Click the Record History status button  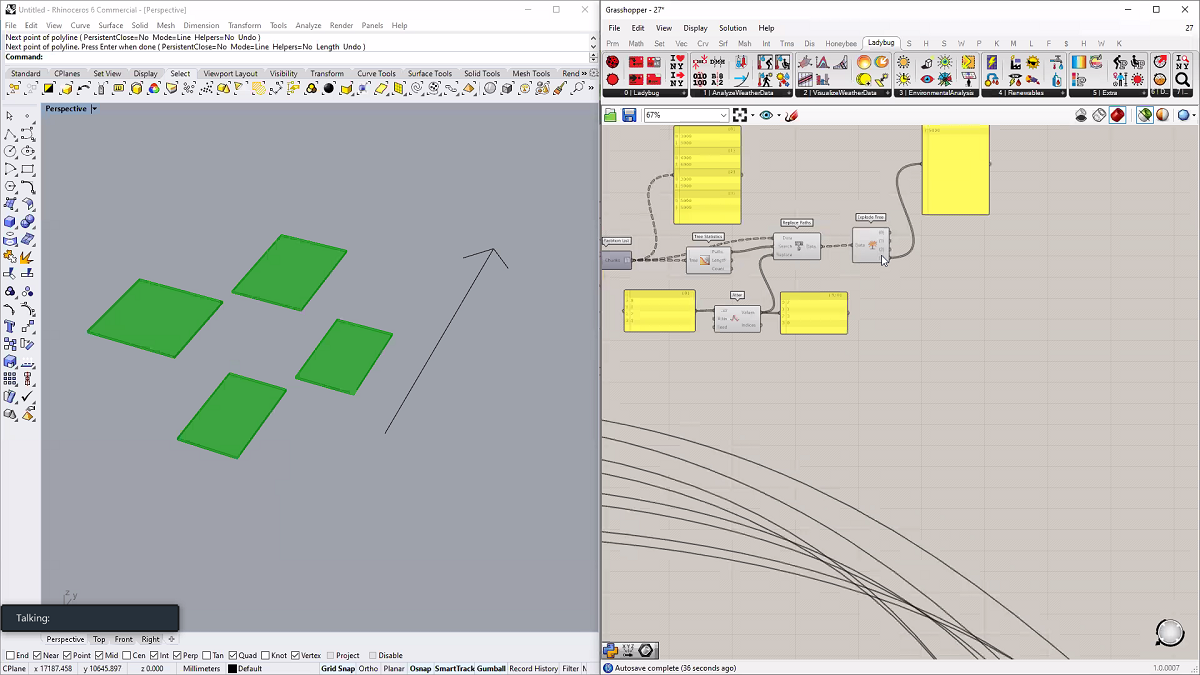[x=533, y=669]
